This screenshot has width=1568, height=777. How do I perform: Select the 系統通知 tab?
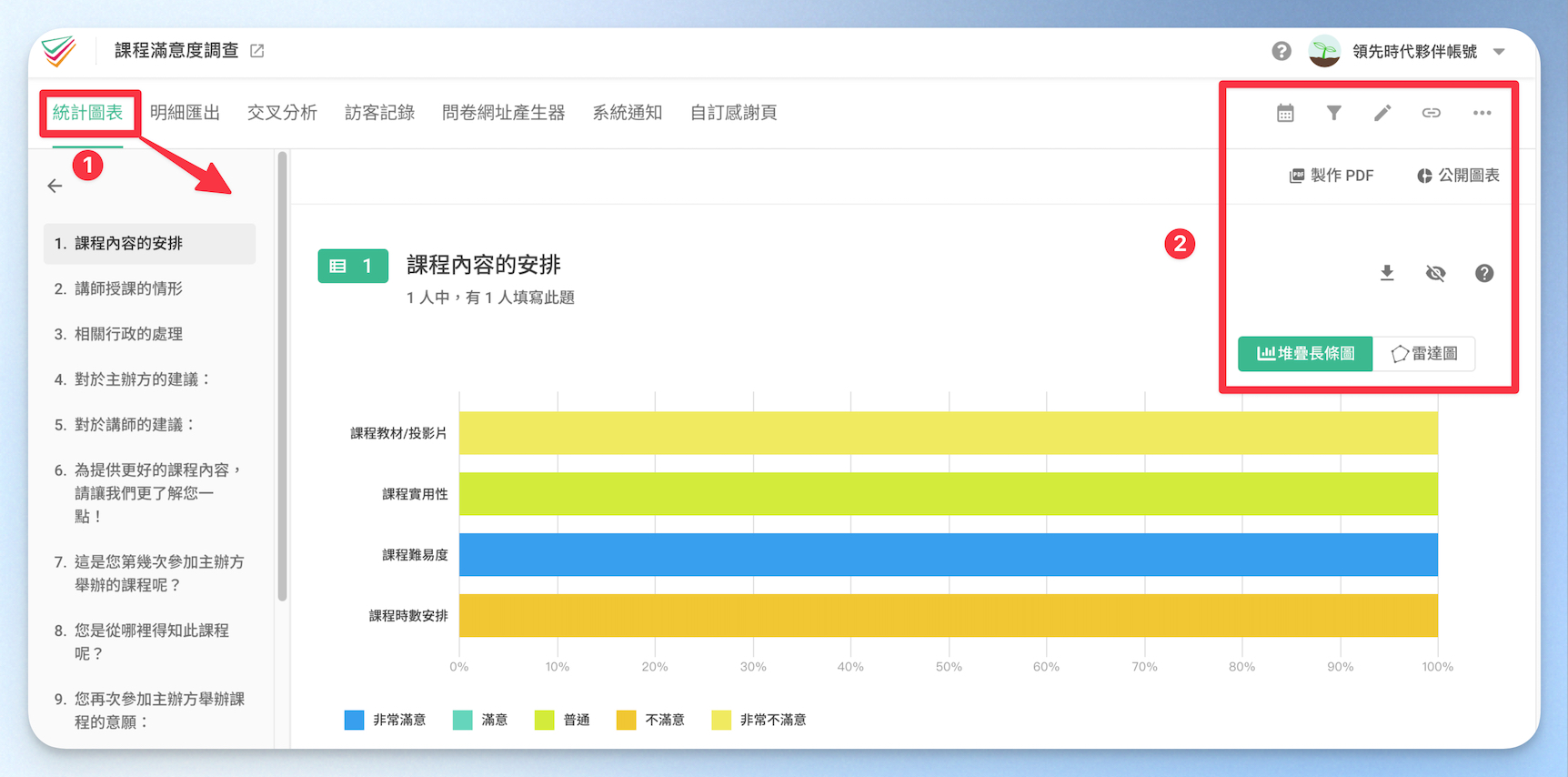click(x=627, y=113)
